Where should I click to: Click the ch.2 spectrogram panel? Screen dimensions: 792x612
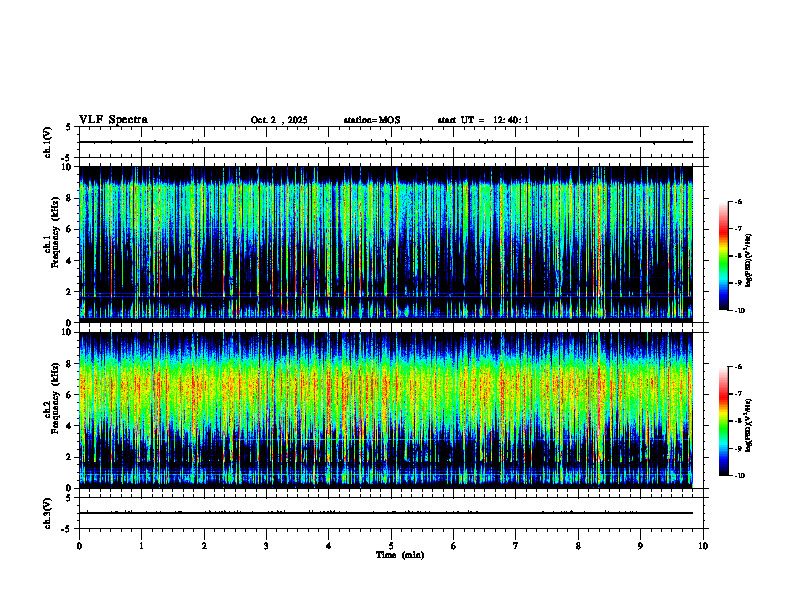385,410
